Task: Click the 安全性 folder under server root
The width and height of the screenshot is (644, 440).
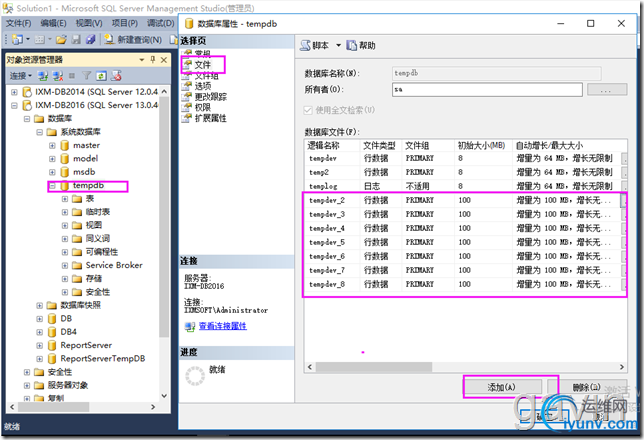Action: click(60, 372)
